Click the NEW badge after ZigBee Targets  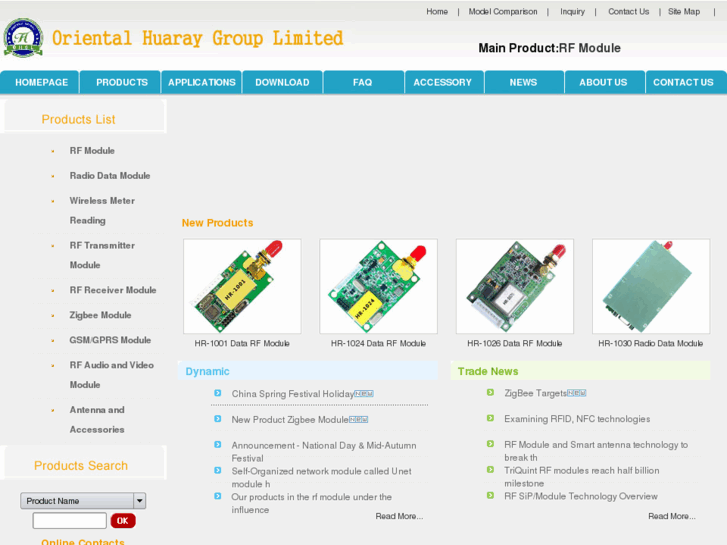coord(577,393)
